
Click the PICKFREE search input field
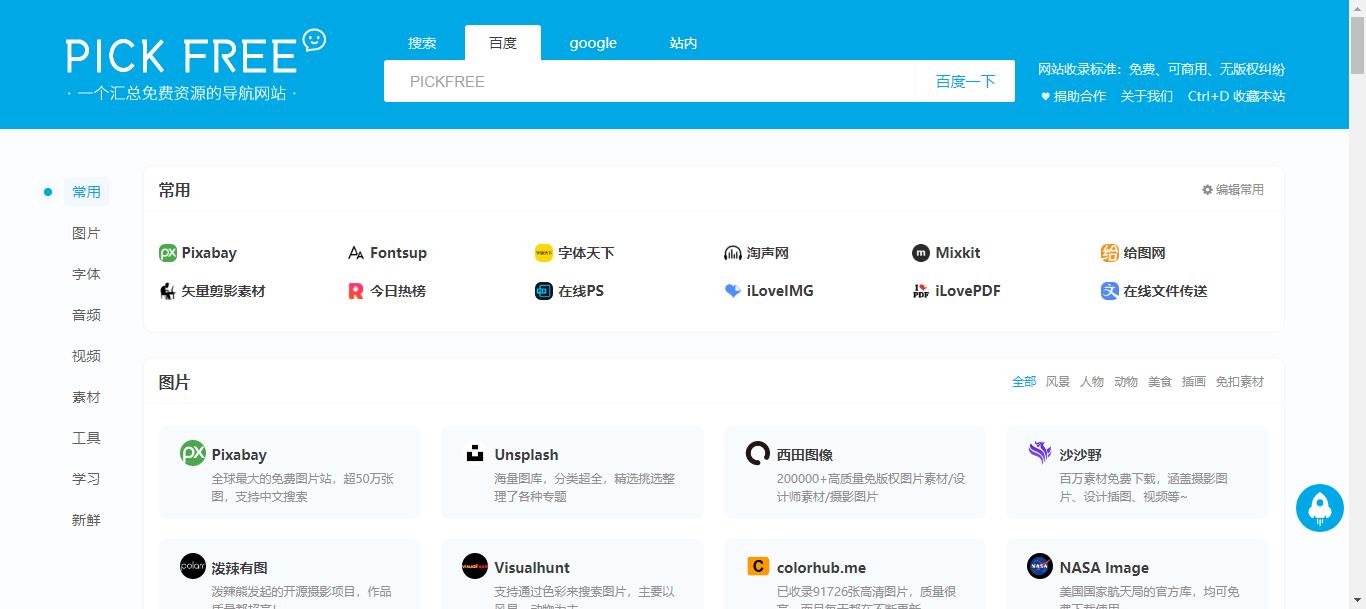[650, 81]
